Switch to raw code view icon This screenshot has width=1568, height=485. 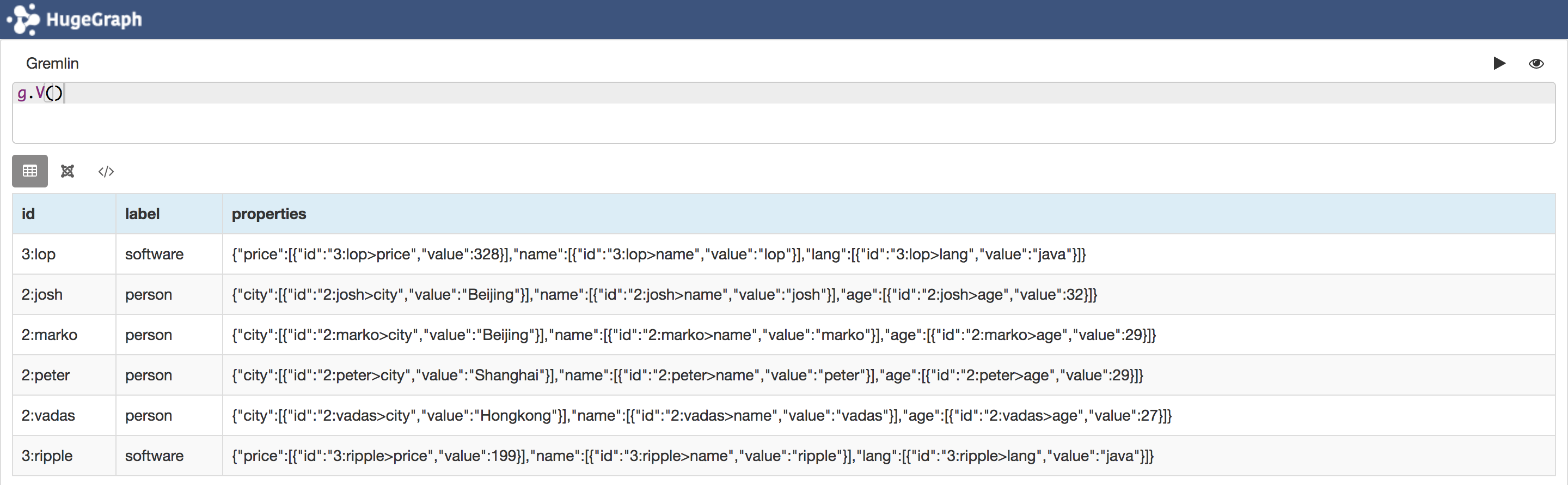pos(106,171)
